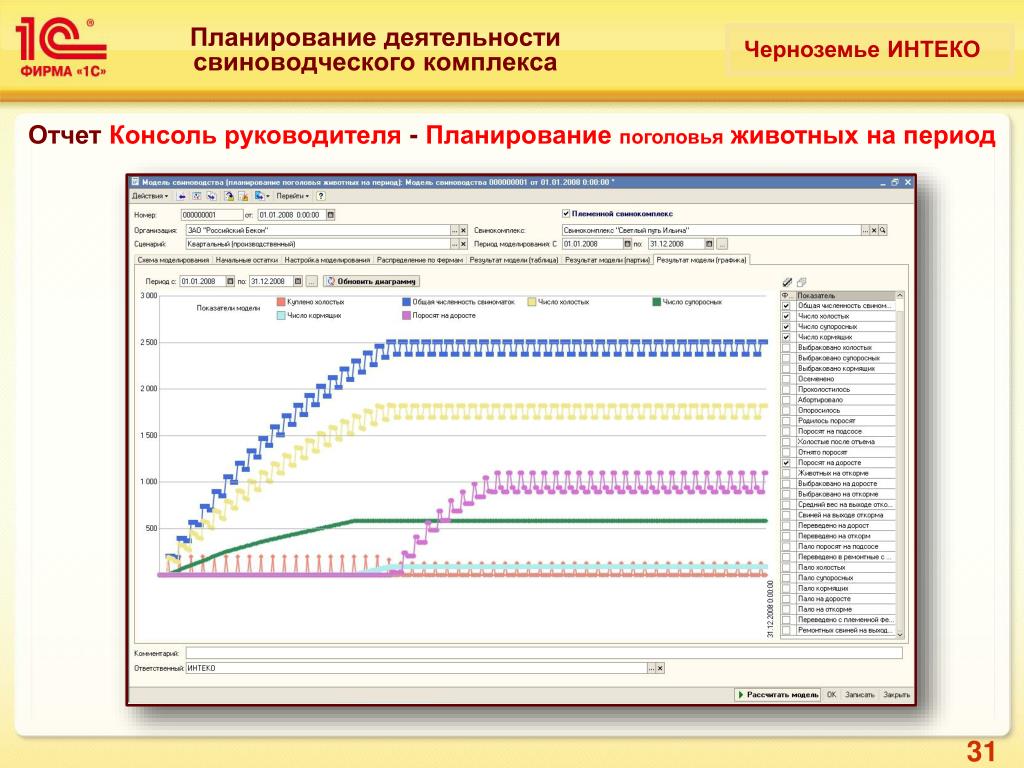Click refresh icon on Обновить диаграмму button
Viewport: 1024px width, 768px height.
point(331,281)
